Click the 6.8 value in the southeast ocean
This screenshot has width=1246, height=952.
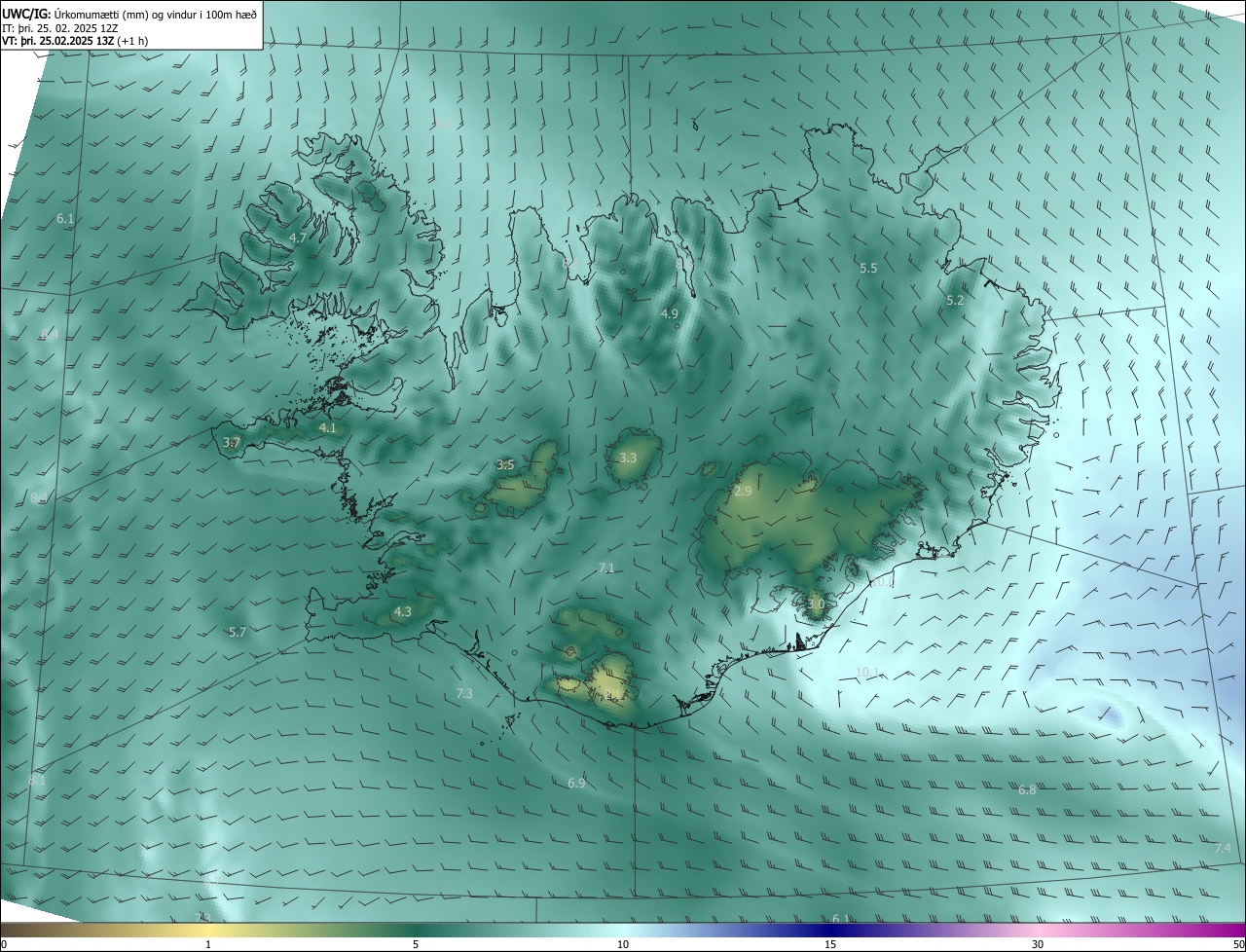coord(1027,789)
